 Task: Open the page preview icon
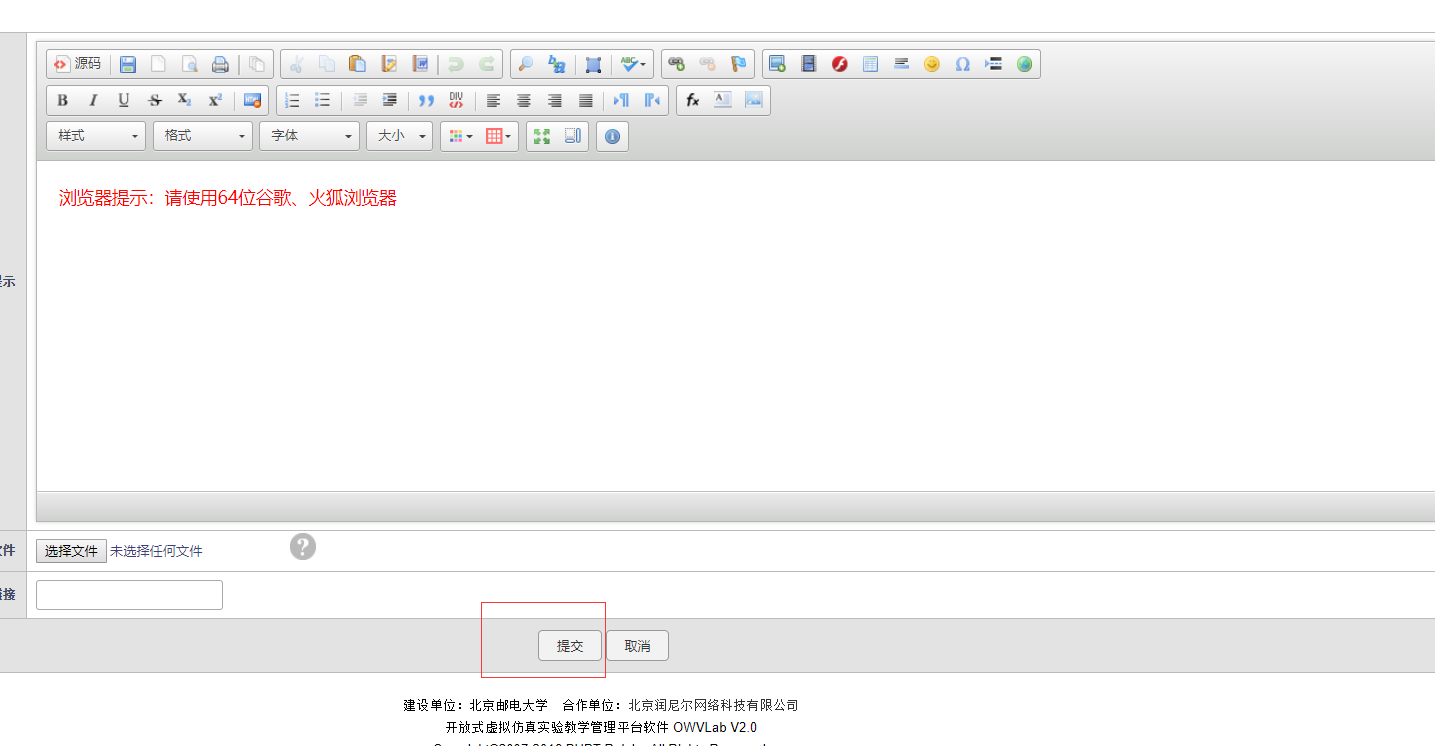click(x=189, y=64)
